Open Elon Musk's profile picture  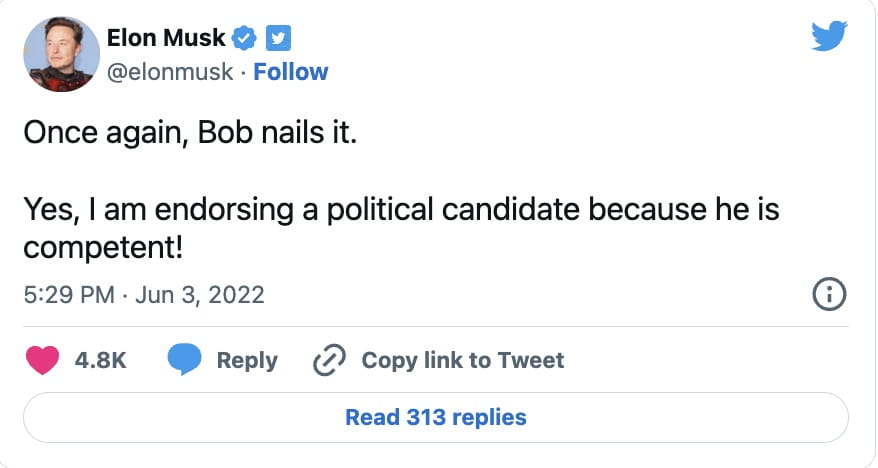click(59, 56)
